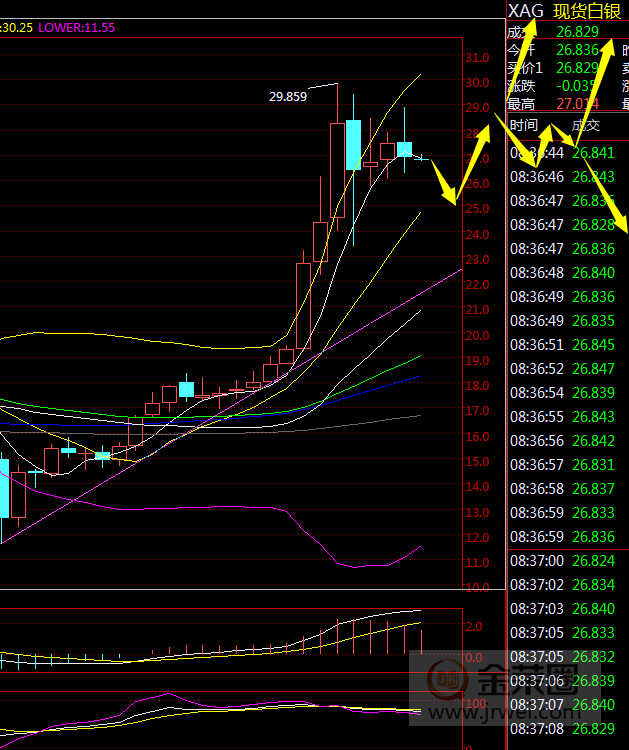
Task: Click the 31.0 price axis label
Action: point(477,58)
